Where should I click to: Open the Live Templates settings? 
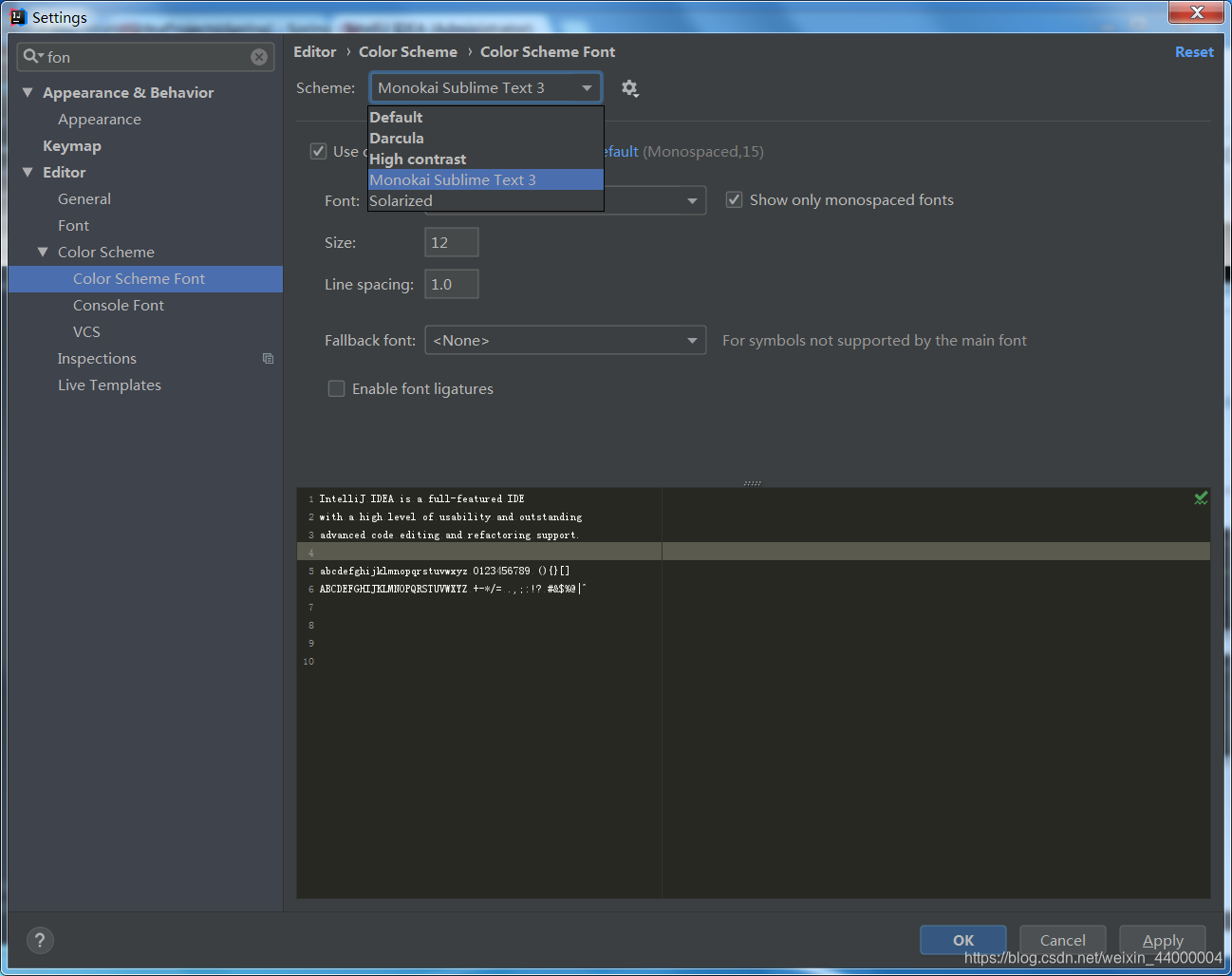[x=109, y=385]
